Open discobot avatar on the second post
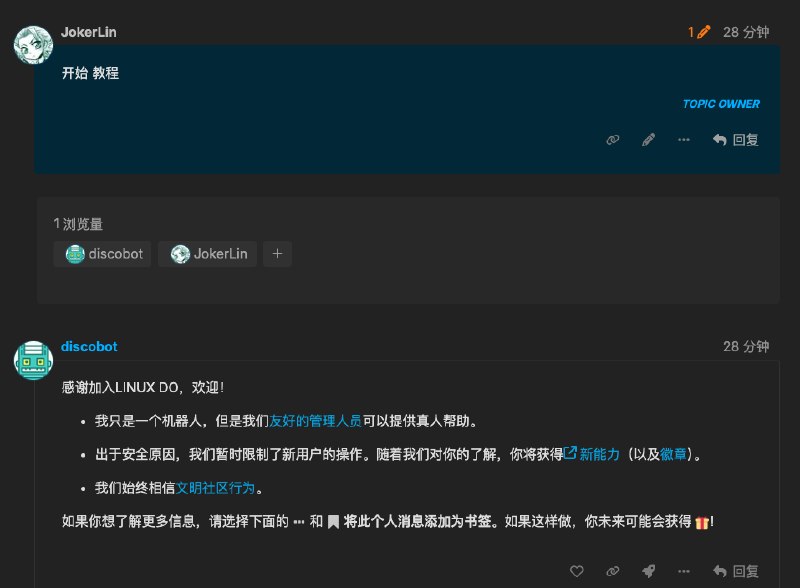This screenshot has height=588, width=800. coord(33,360)
